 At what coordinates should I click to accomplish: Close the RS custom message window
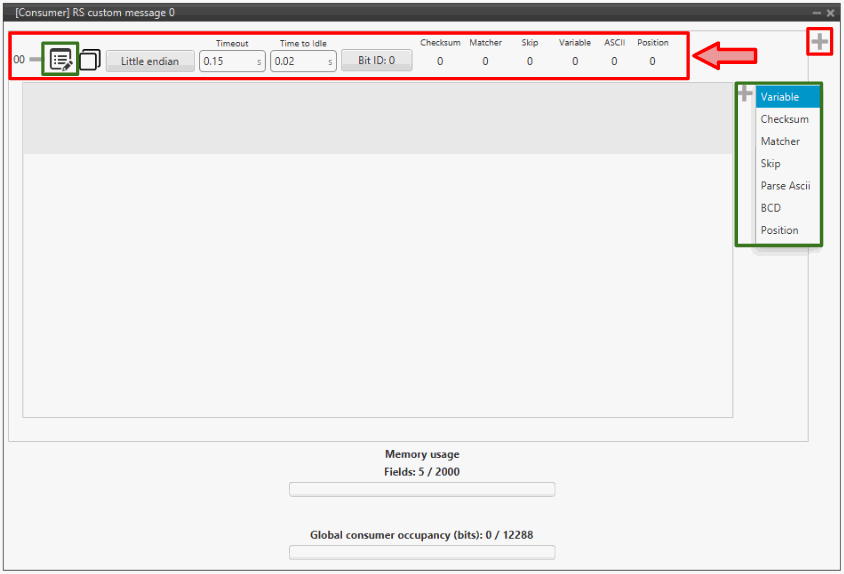point(830,12)
